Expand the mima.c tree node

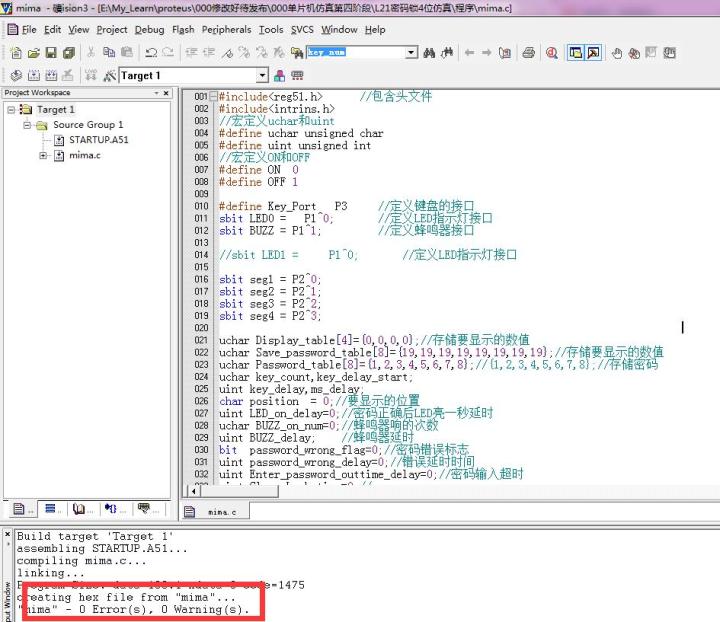tap(43, 155)
